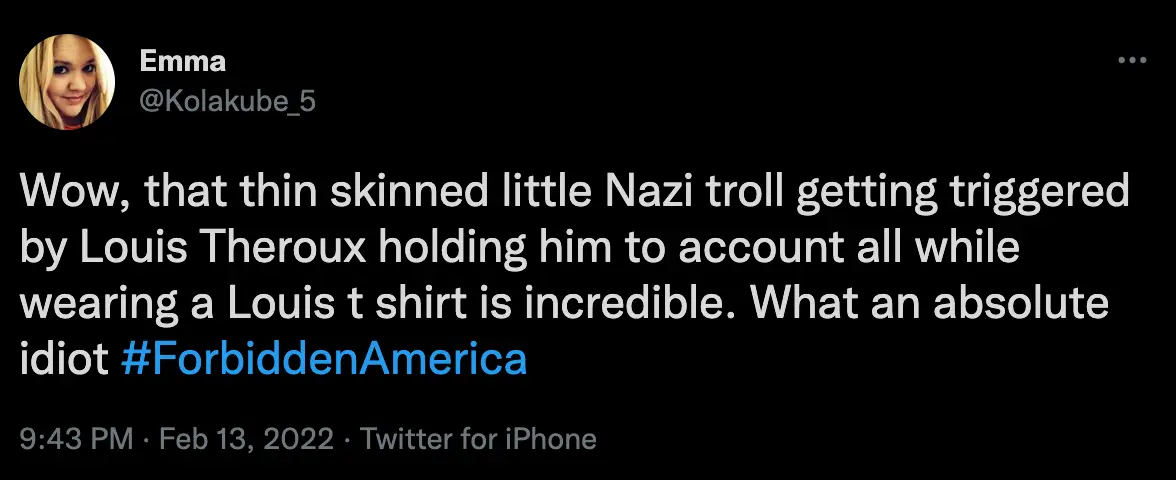The image size is (1176, 480).
Task: Open the display name Emma's profile
Action: (183, 61)
